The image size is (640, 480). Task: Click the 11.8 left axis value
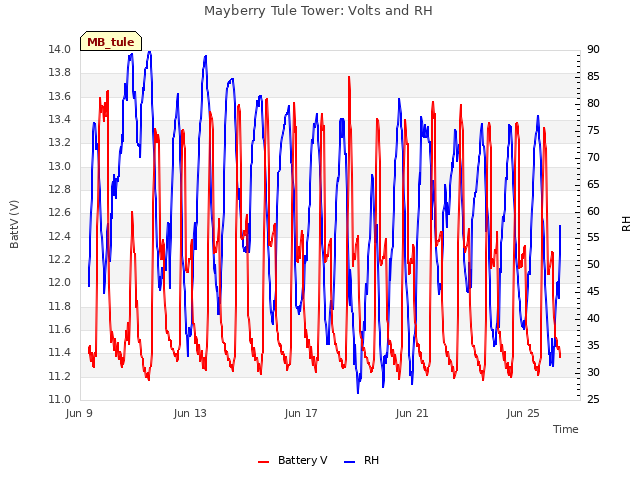tap(60, 306)
